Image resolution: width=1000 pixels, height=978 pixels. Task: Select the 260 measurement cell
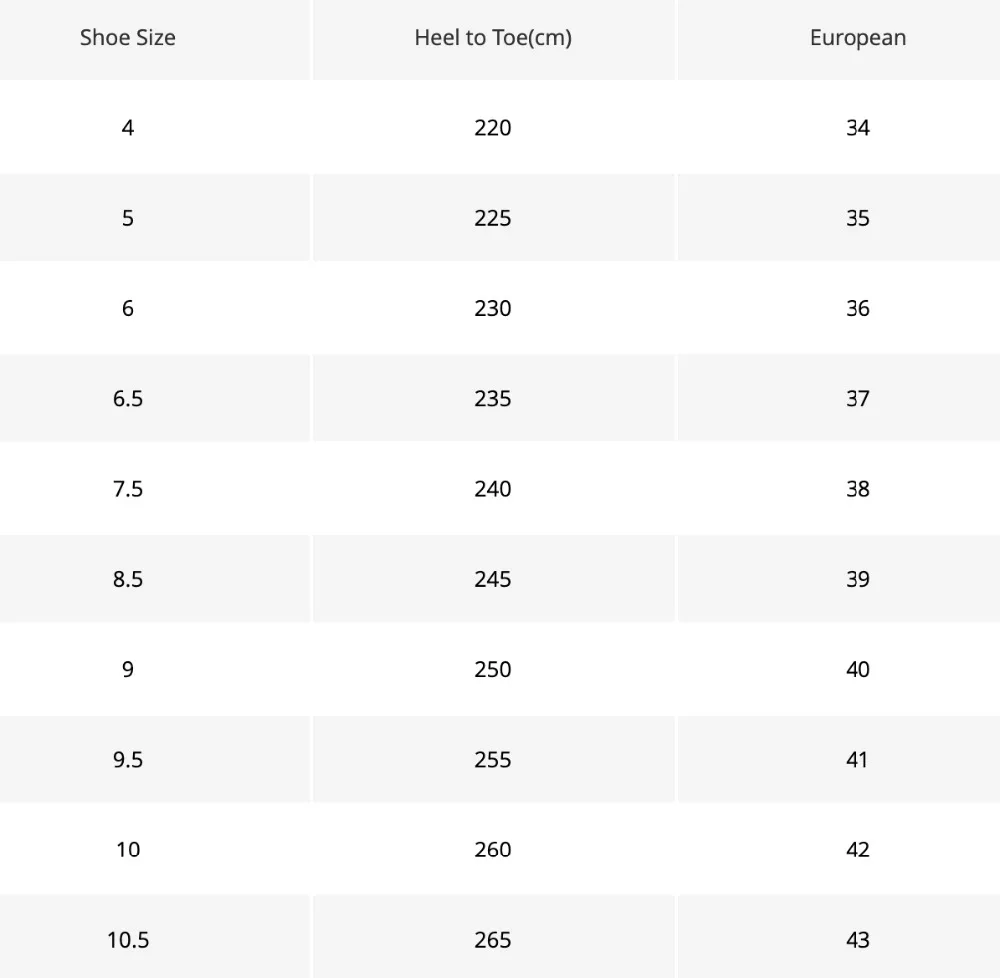click(493, 849)
